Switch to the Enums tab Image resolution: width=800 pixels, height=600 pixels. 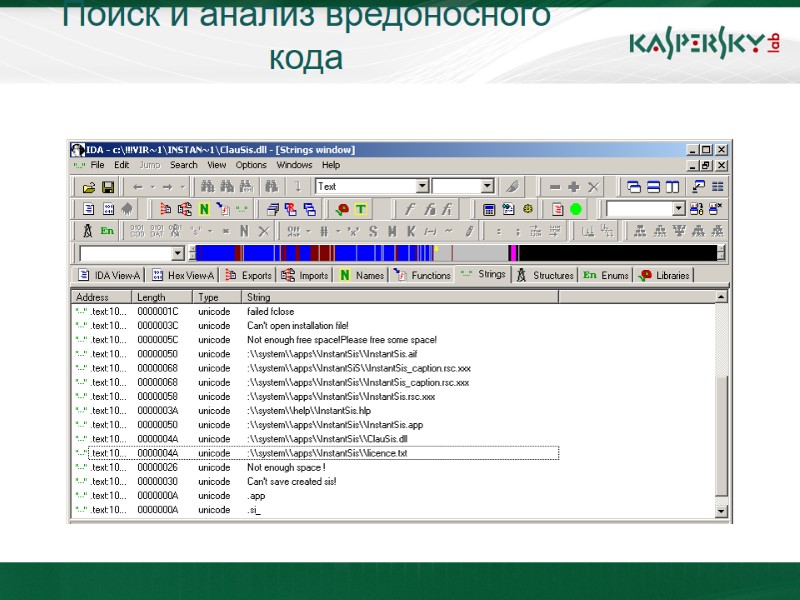pyautogui.click(x=606, y=275)
